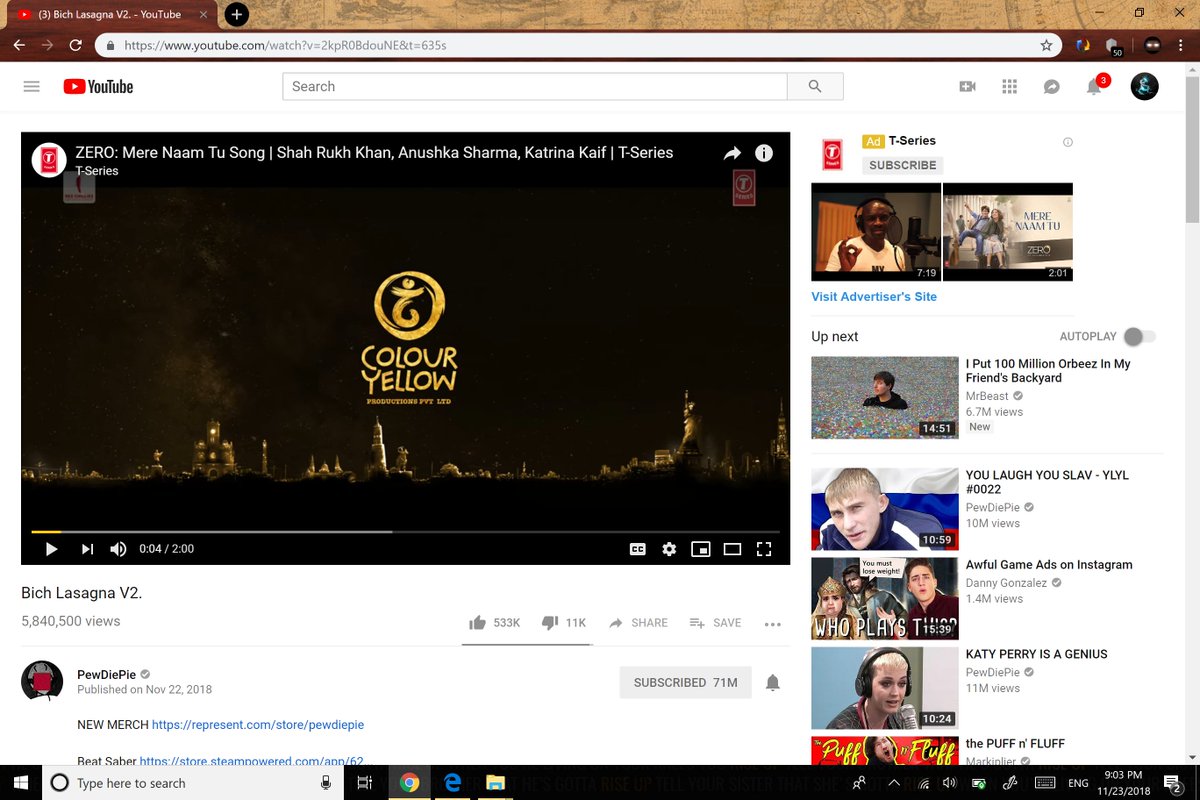Image resolution: width=1200 pixels, height=800 pixels.
Task: Toggle closed captions in player
Action: click(637, 549)
